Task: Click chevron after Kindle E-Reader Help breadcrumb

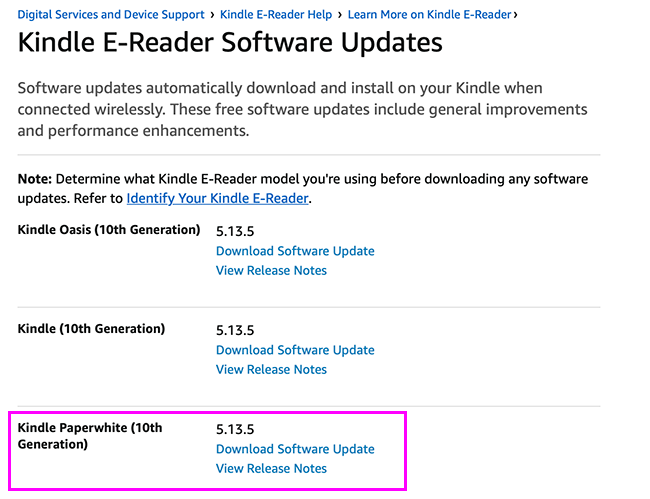Action: click(x=339, y=15)
